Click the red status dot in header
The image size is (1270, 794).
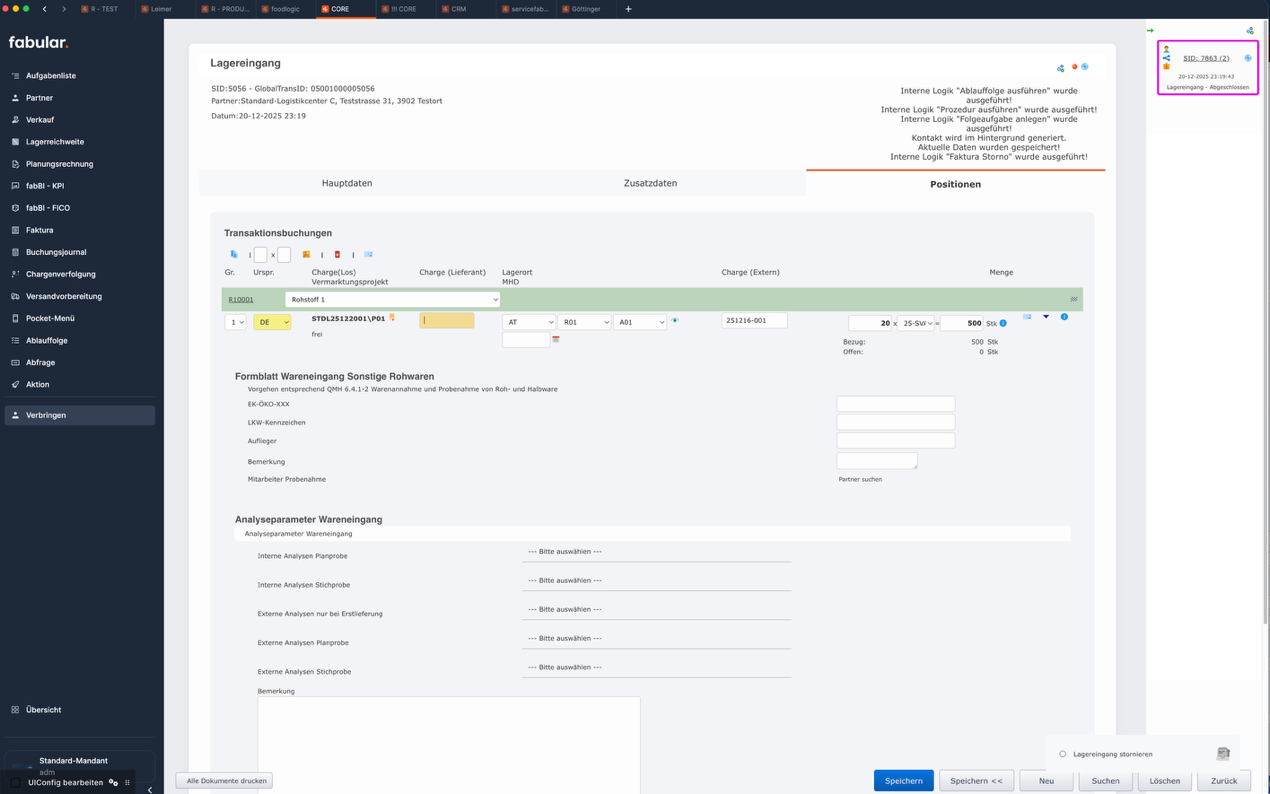click(1074, 67)
